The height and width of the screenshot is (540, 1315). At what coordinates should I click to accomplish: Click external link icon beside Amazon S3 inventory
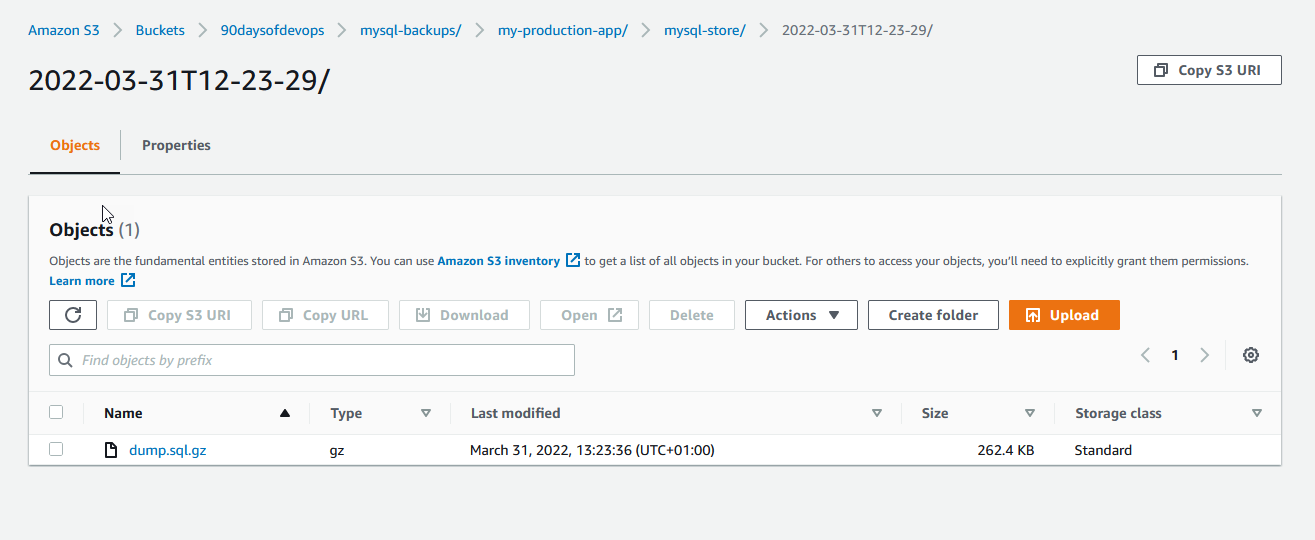573,260
